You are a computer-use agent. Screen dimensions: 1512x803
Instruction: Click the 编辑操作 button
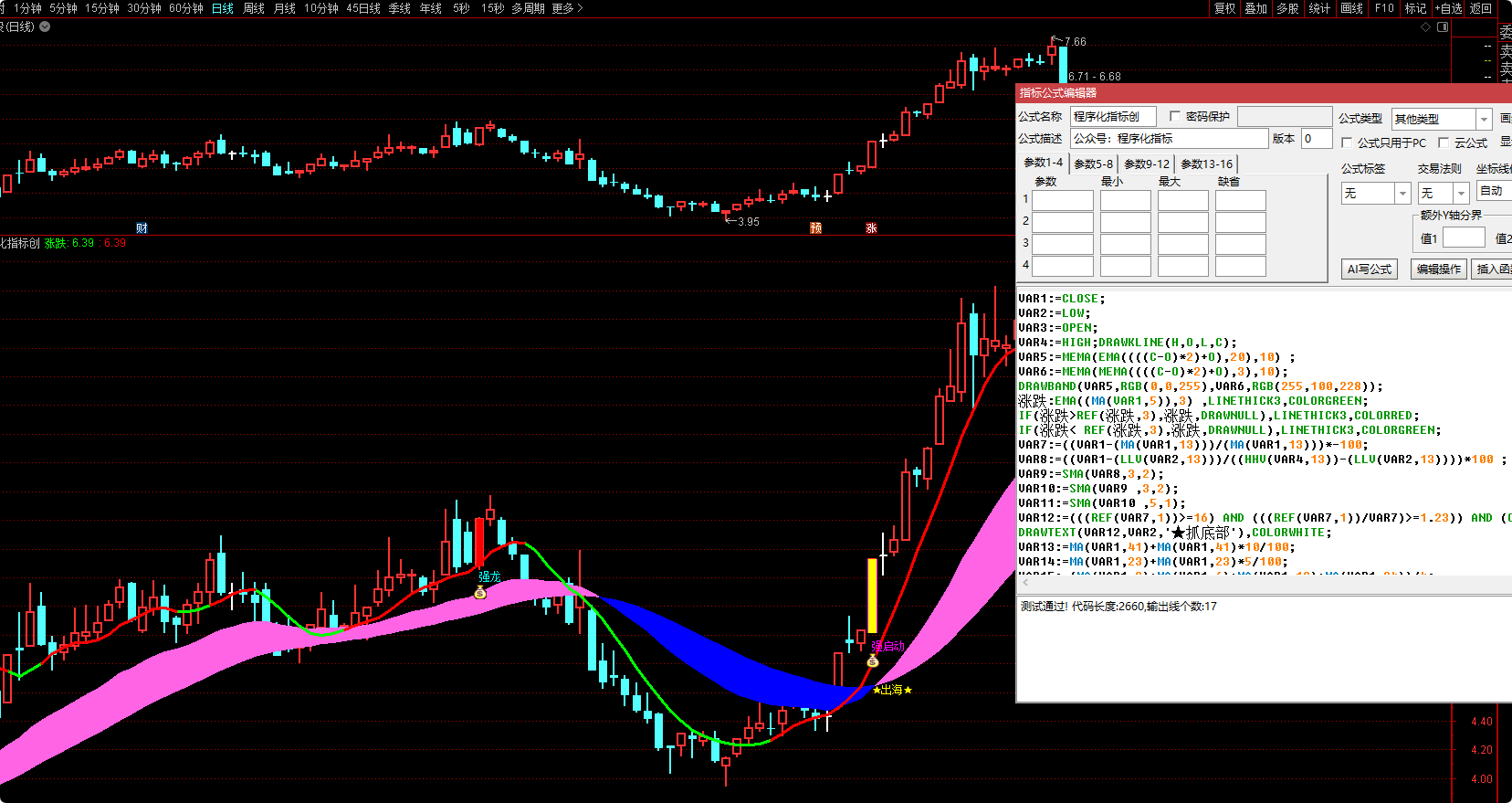(1438, 269)
